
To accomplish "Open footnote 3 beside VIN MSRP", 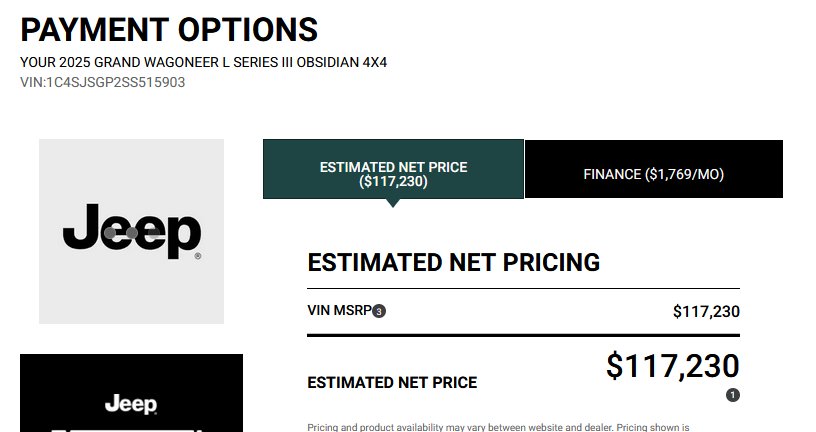I will coord(379,311).
